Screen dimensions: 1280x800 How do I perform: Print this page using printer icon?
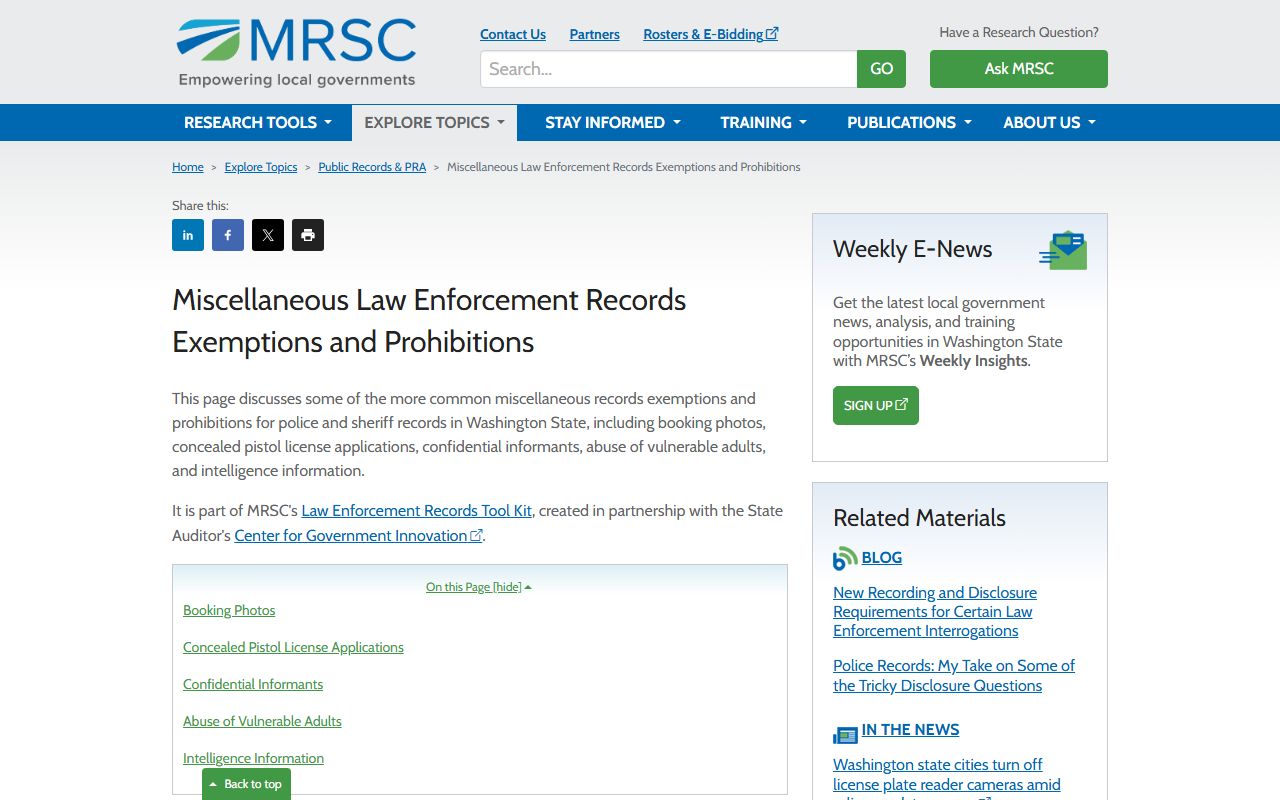coord(308,235)
